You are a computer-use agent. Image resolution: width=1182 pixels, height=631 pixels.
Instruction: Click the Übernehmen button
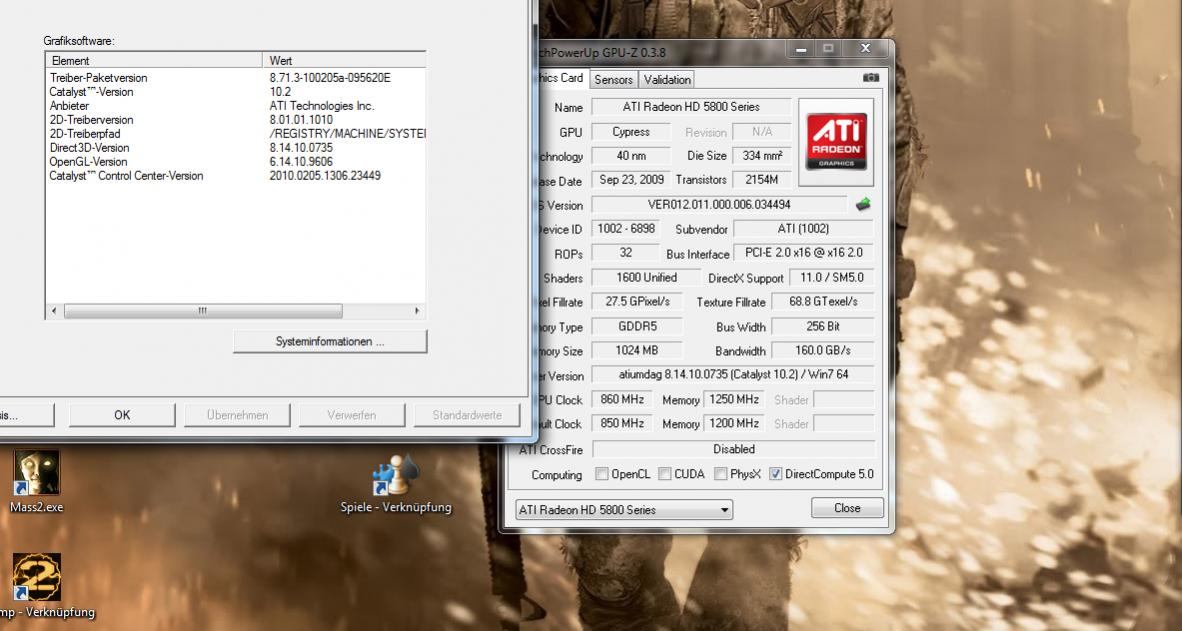pos(237,415)
